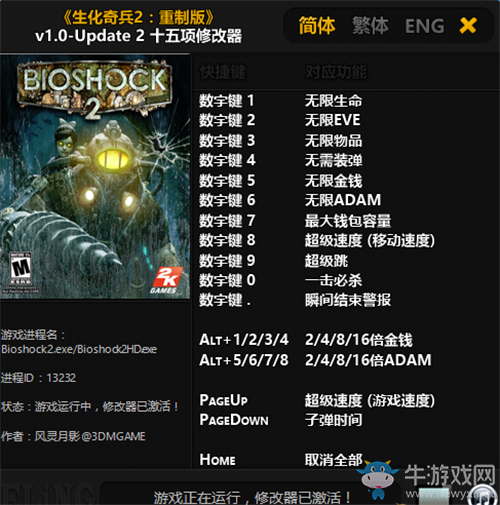Viewport: 500px width, 505px height.
Task: Toggle 无限物品 infinite items option
Action: tap(333, 140)
